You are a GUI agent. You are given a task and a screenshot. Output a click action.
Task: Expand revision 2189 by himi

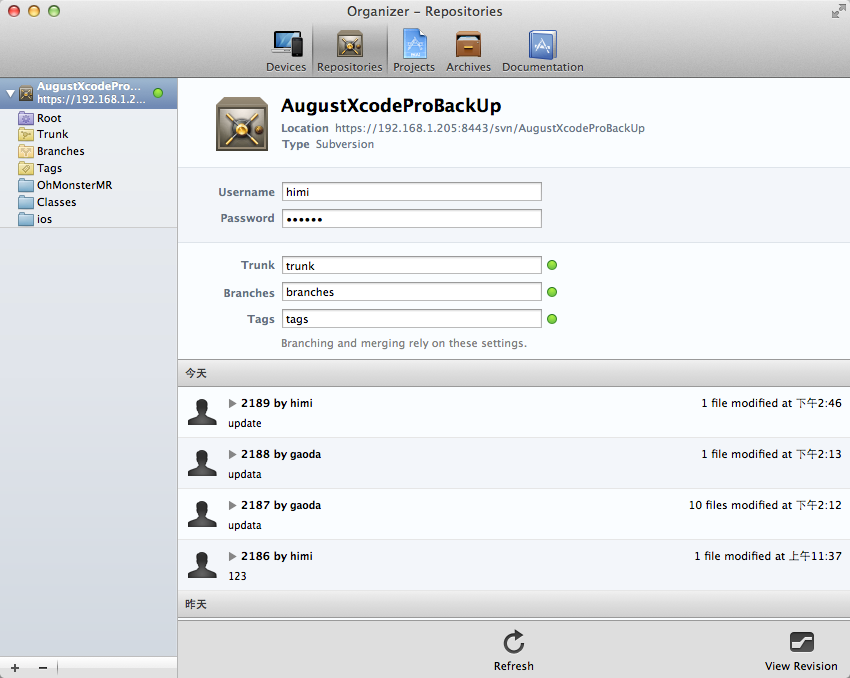[233, 403]
